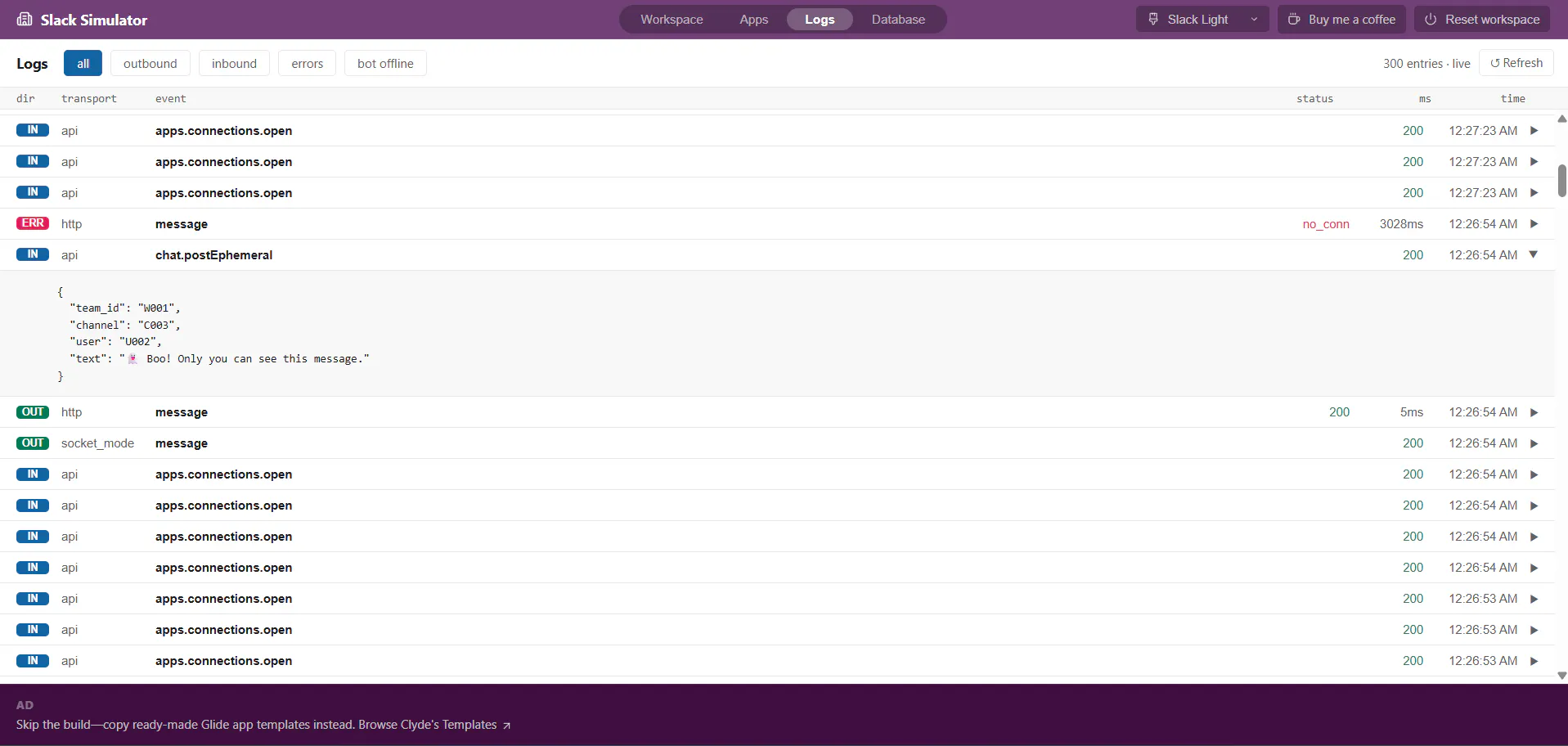Click the "team_id": "W001" JSON line
The width and height of the screenshot is (1568, 746).
125,308
